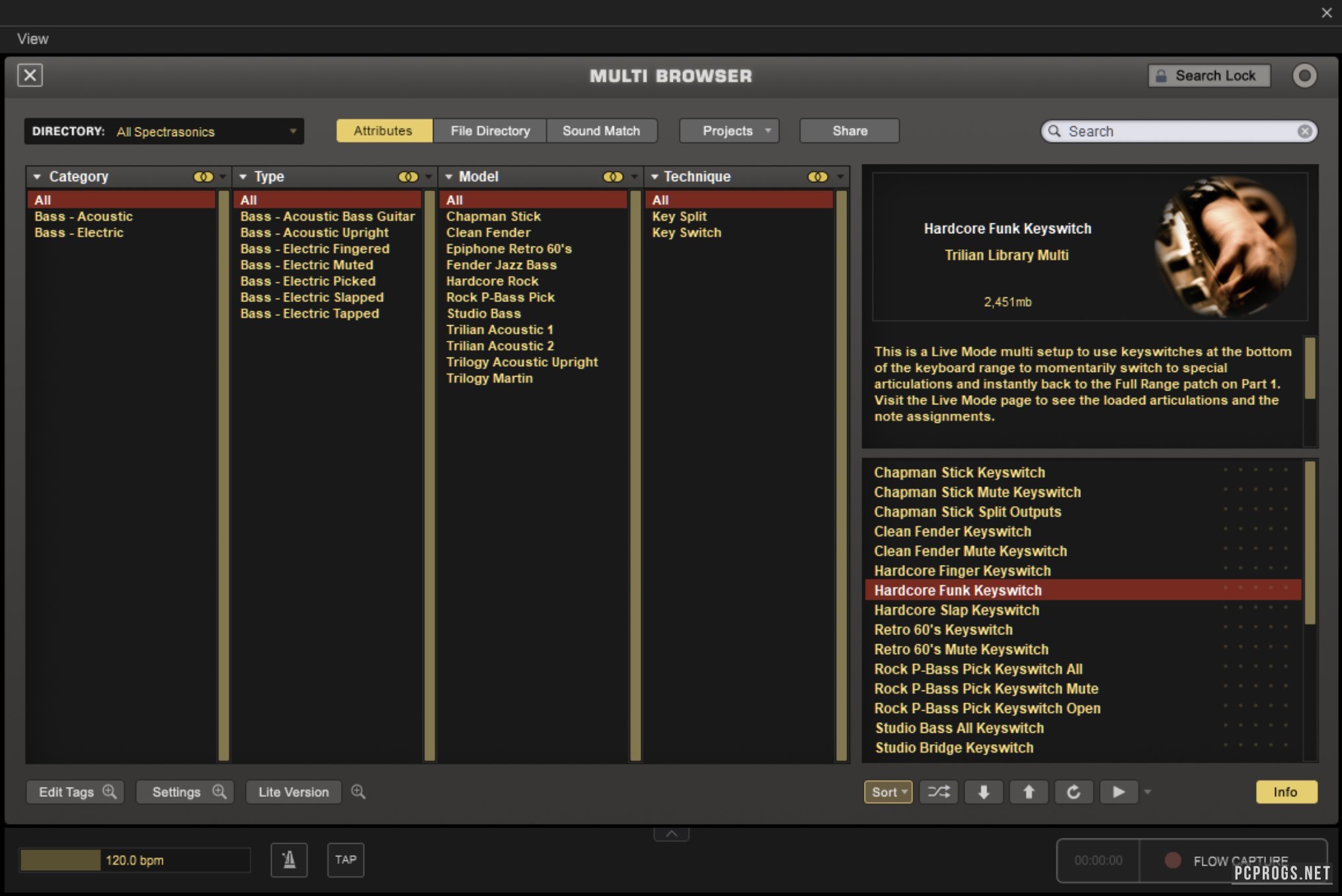Toggle the Technique column link icon
This screenshot has height=896, width=1342.
818,177
